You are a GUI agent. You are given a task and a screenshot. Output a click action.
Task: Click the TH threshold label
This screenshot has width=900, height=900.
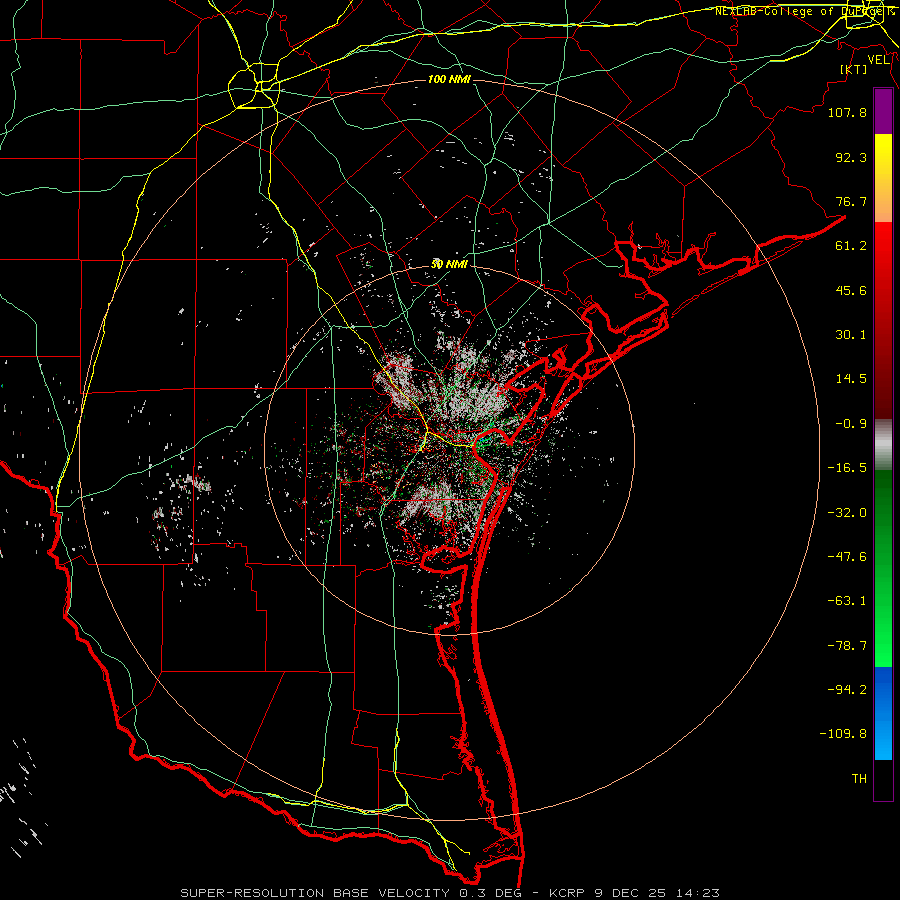(x=859, y=779)
